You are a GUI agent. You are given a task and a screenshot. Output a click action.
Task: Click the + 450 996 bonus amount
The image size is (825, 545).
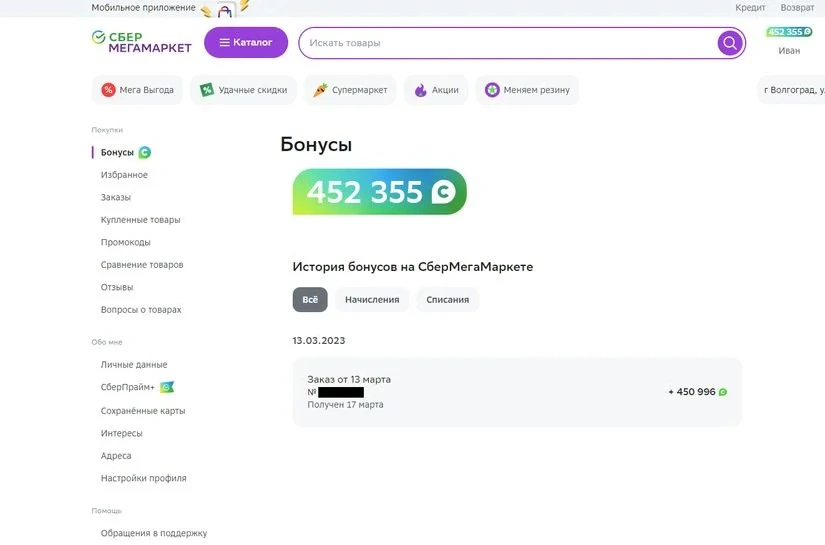coord(692,392)
